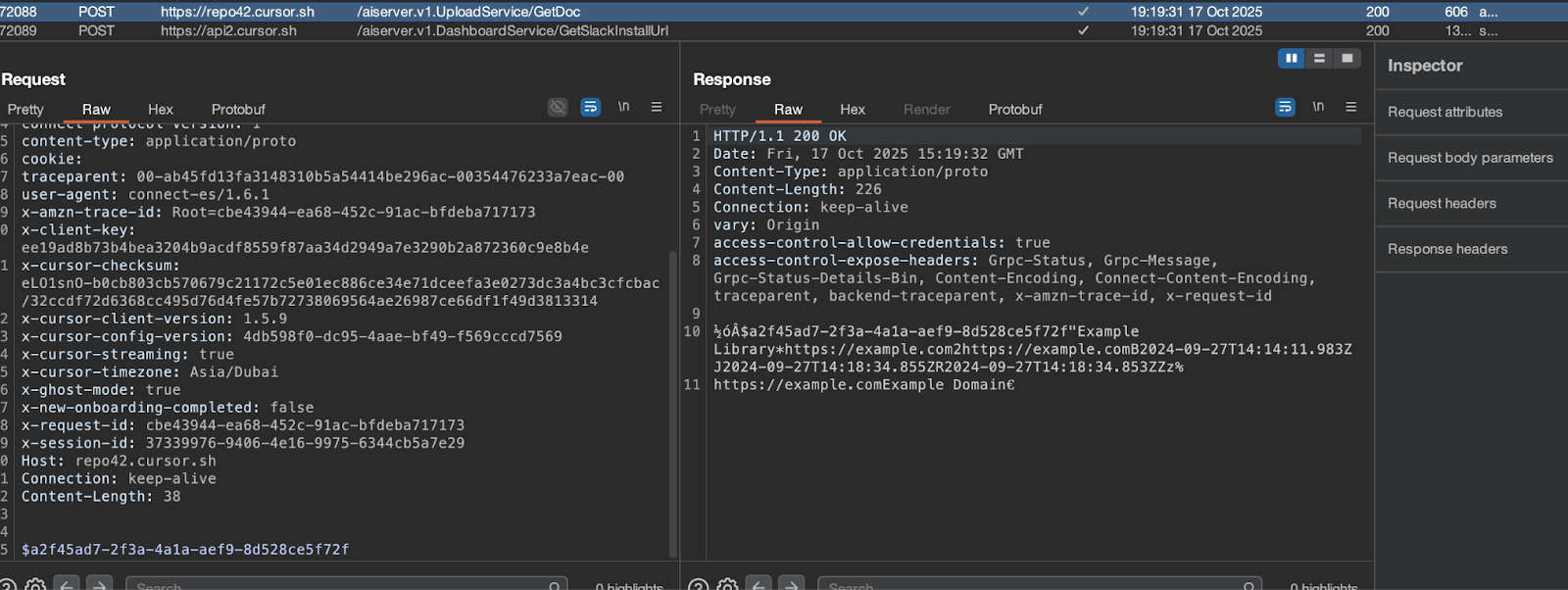Click the x-cursor-client-version header line

155,319
